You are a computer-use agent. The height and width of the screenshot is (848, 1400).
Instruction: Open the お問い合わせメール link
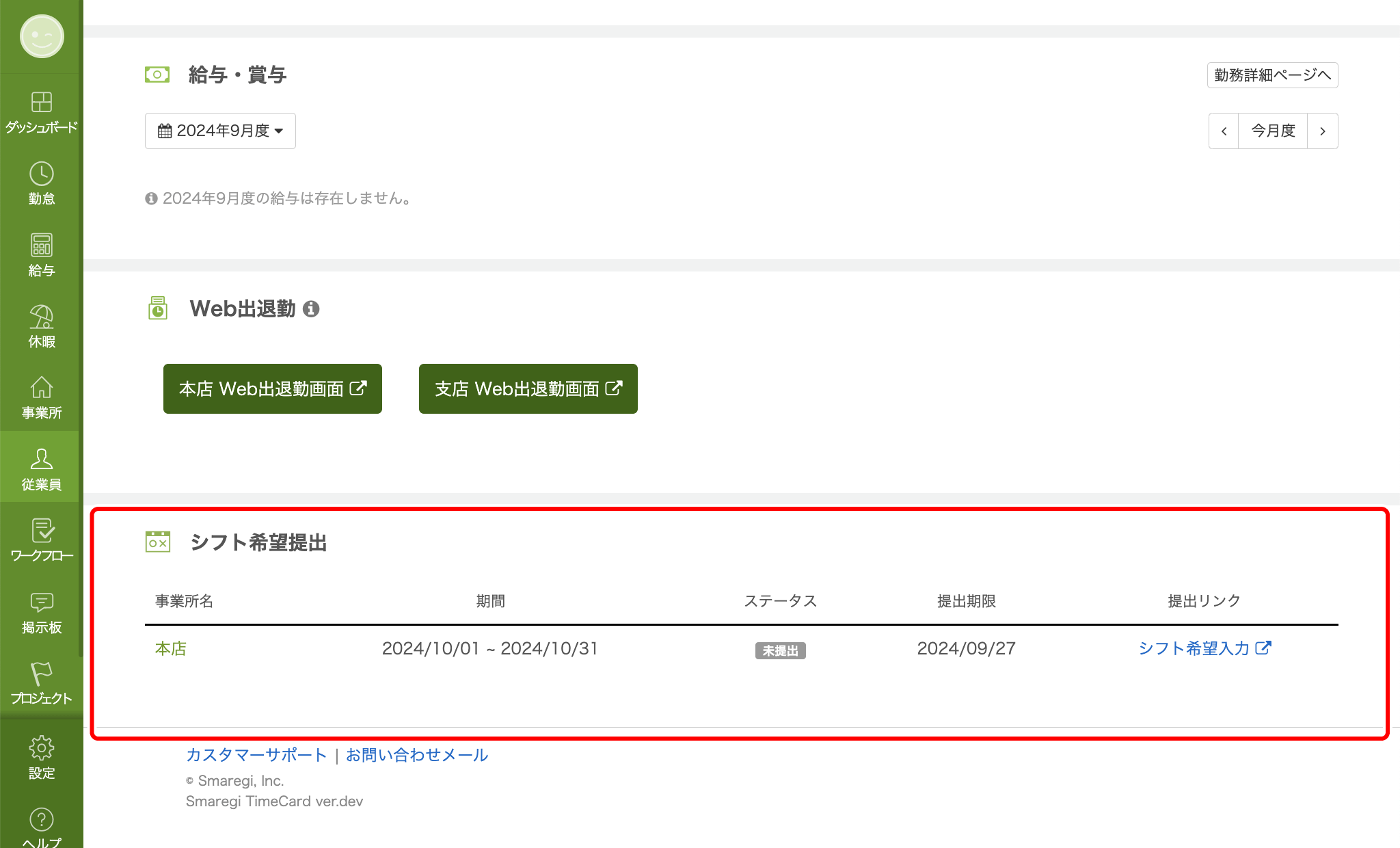[x=417, y=755]
